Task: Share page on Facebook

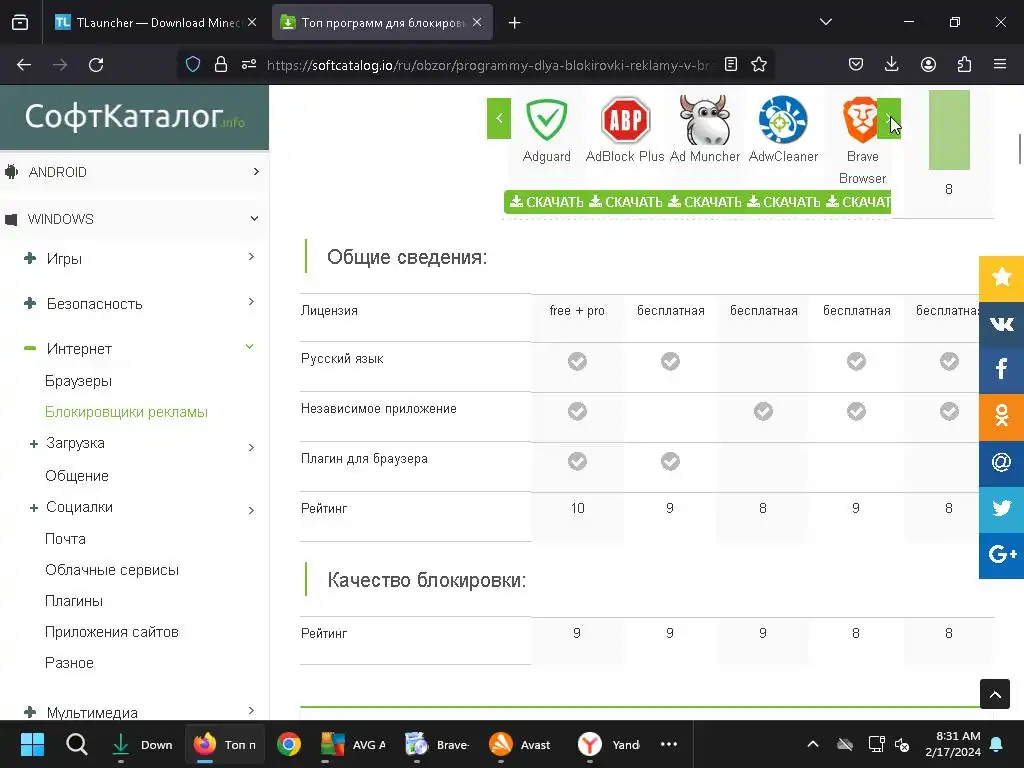Action: pos(1001,370)
